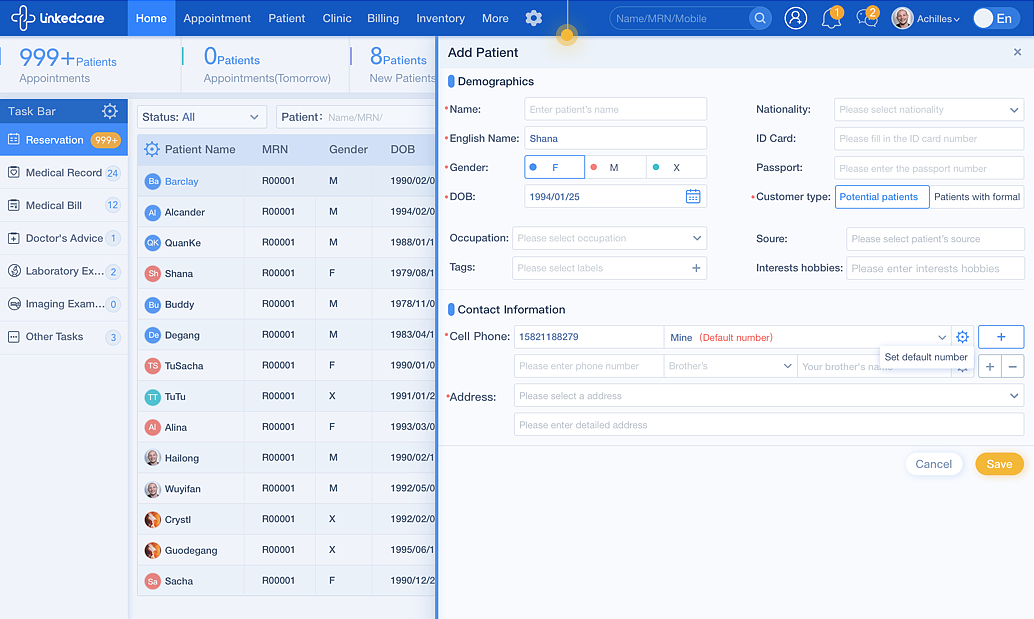
Task: Open the DOB calendar picker icon
Action: point(692,196)
